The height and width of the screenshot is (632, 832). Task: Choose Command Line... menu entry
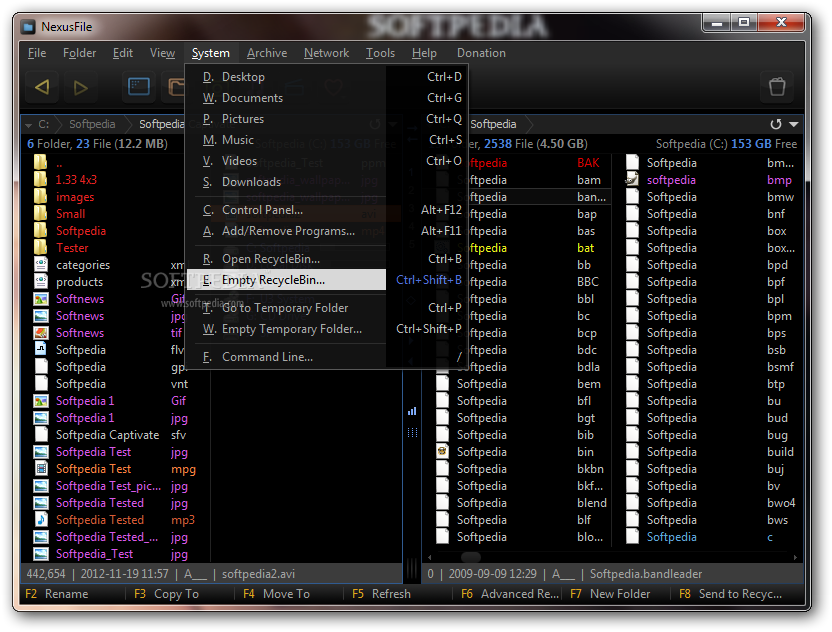pyautogui.click(x=328, y=357)
